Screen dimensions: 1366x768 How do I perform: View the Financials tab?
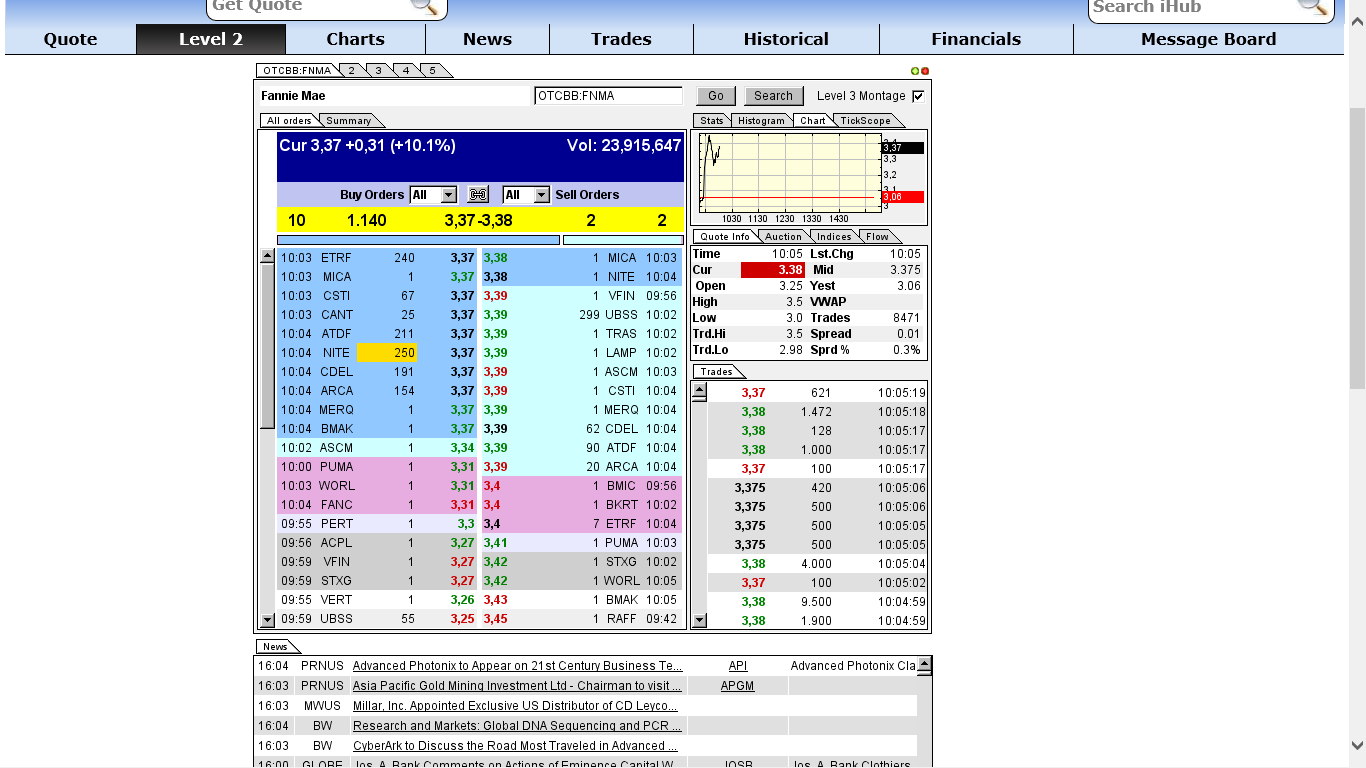tap(976, 39)
